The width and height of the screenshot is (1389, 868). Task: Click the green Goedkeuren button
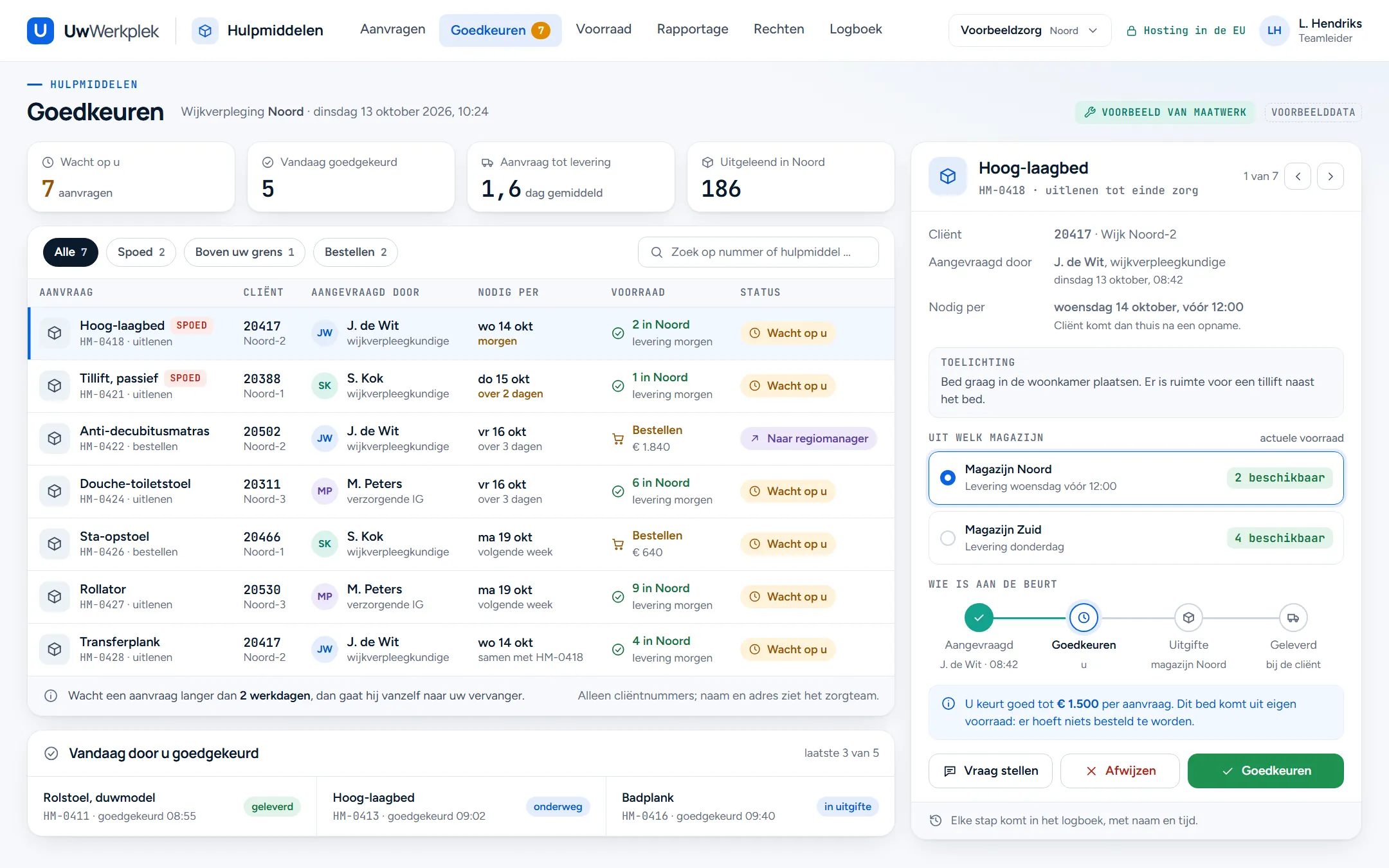tap(1265, 771)
